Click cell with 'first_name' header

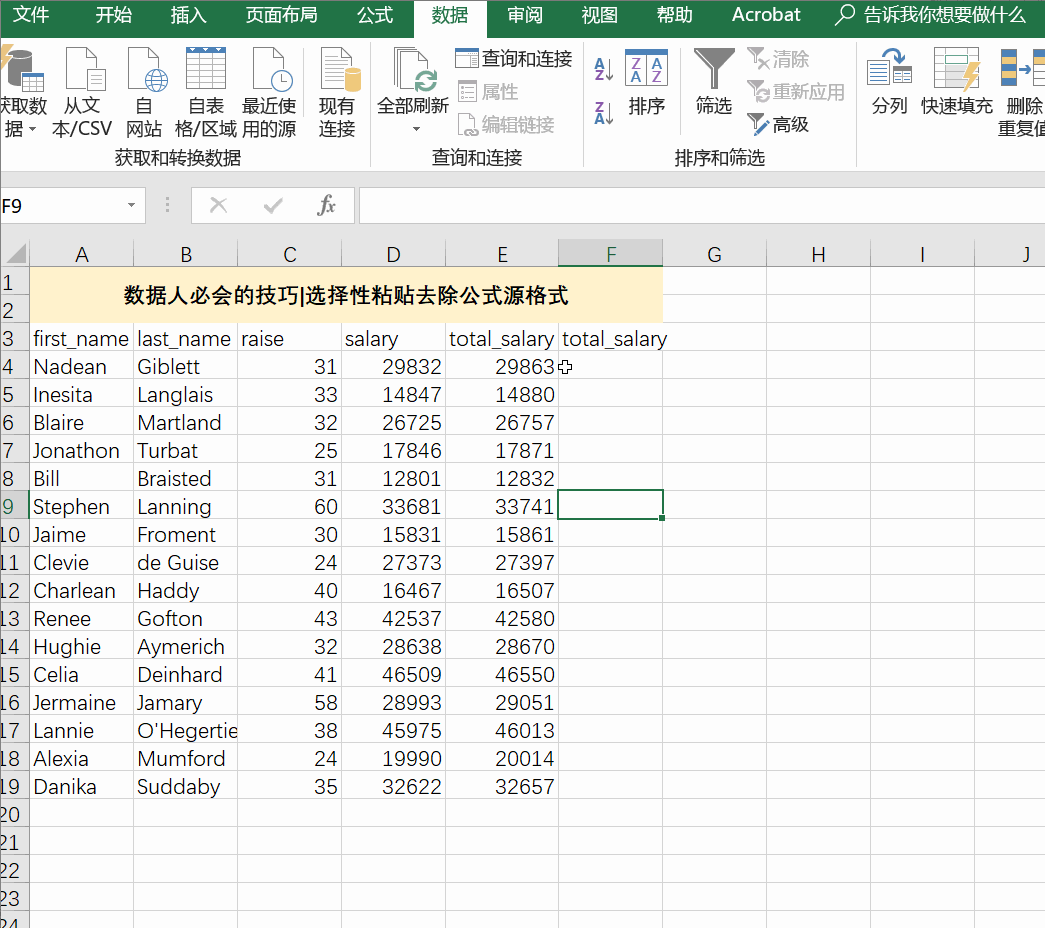point(81,338)
